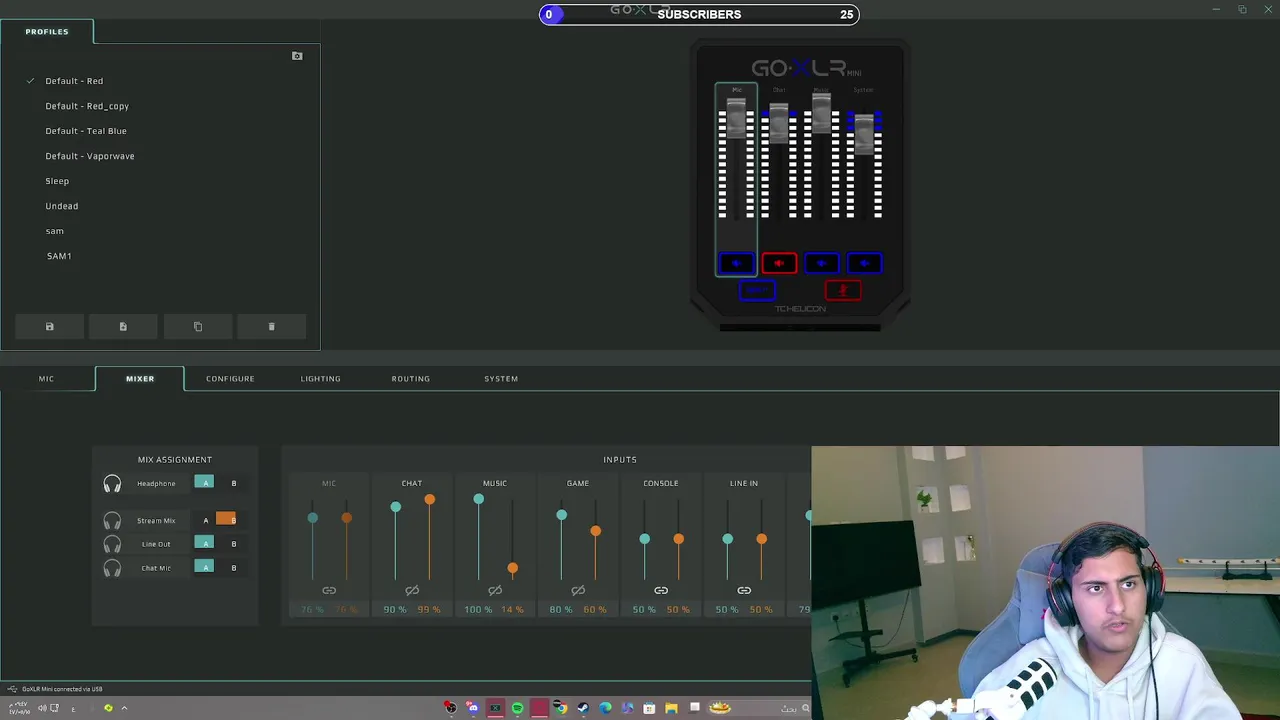
Task: Click the Chat teal mix A slider knob
Action: click(x=395, y=507)
